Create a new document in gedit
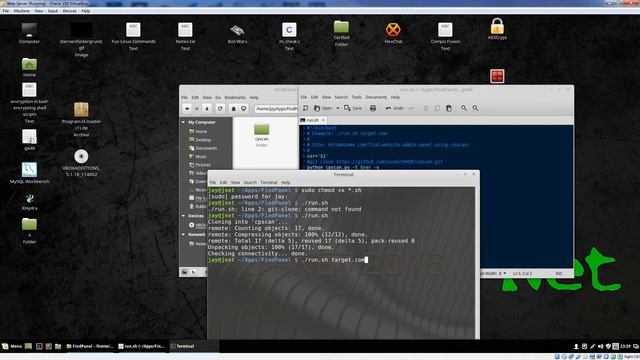The image size is (640, 360). [x=305, y=108]
